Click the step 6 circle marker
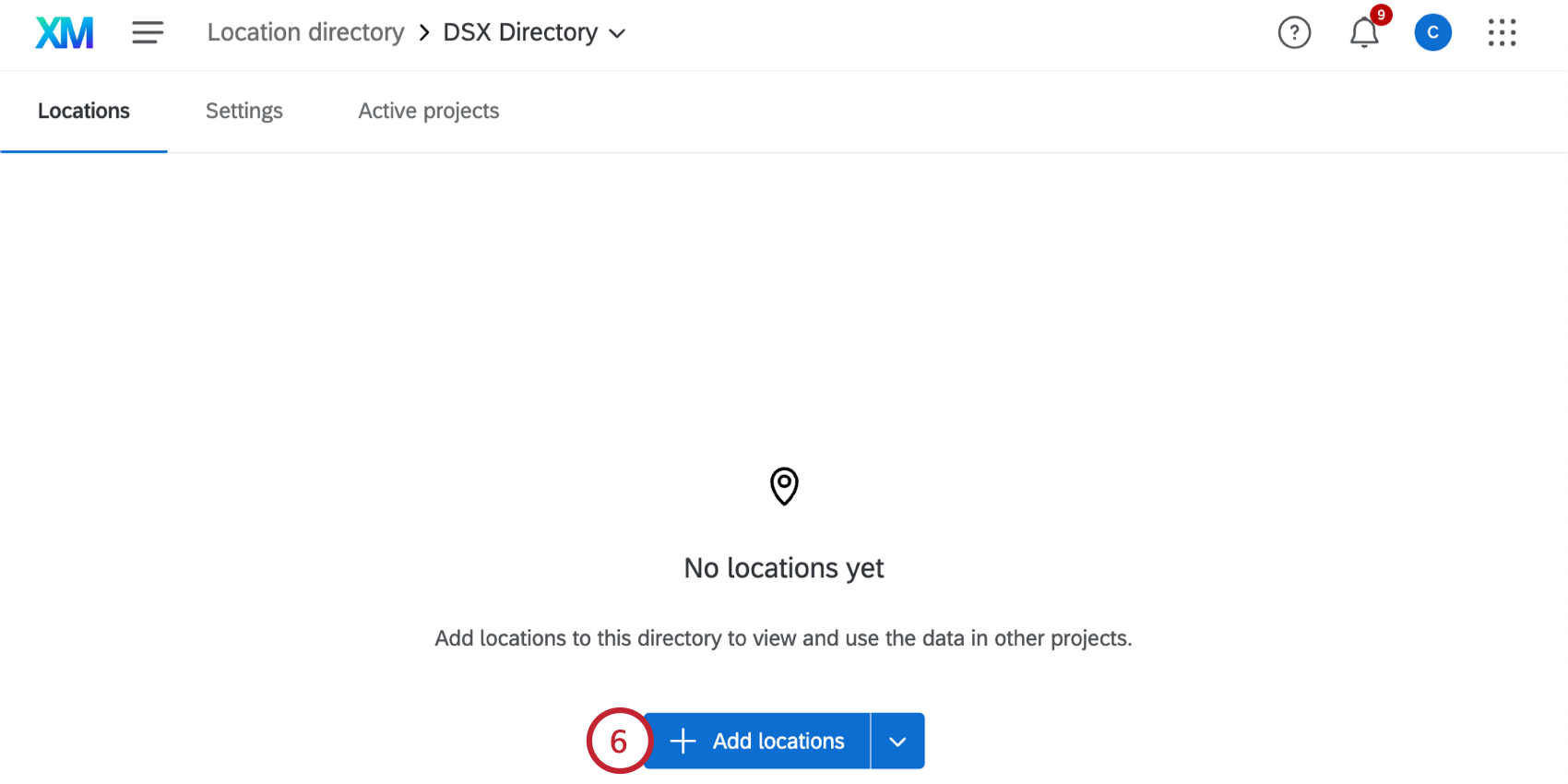1568x784 pixels. click(618, 741)
